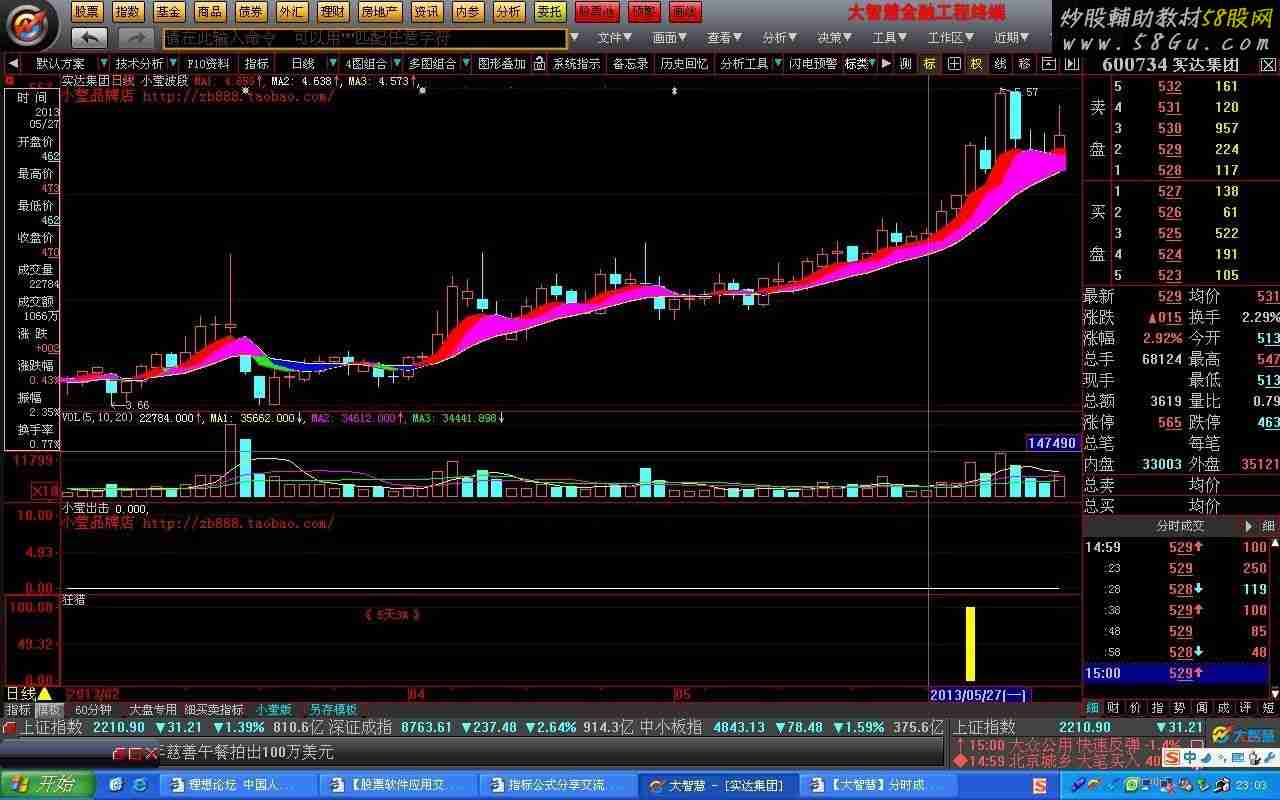Screen dimensions: 1280x800
Task: Select the 财 tab in right panel
Action: click(1113, 707)
